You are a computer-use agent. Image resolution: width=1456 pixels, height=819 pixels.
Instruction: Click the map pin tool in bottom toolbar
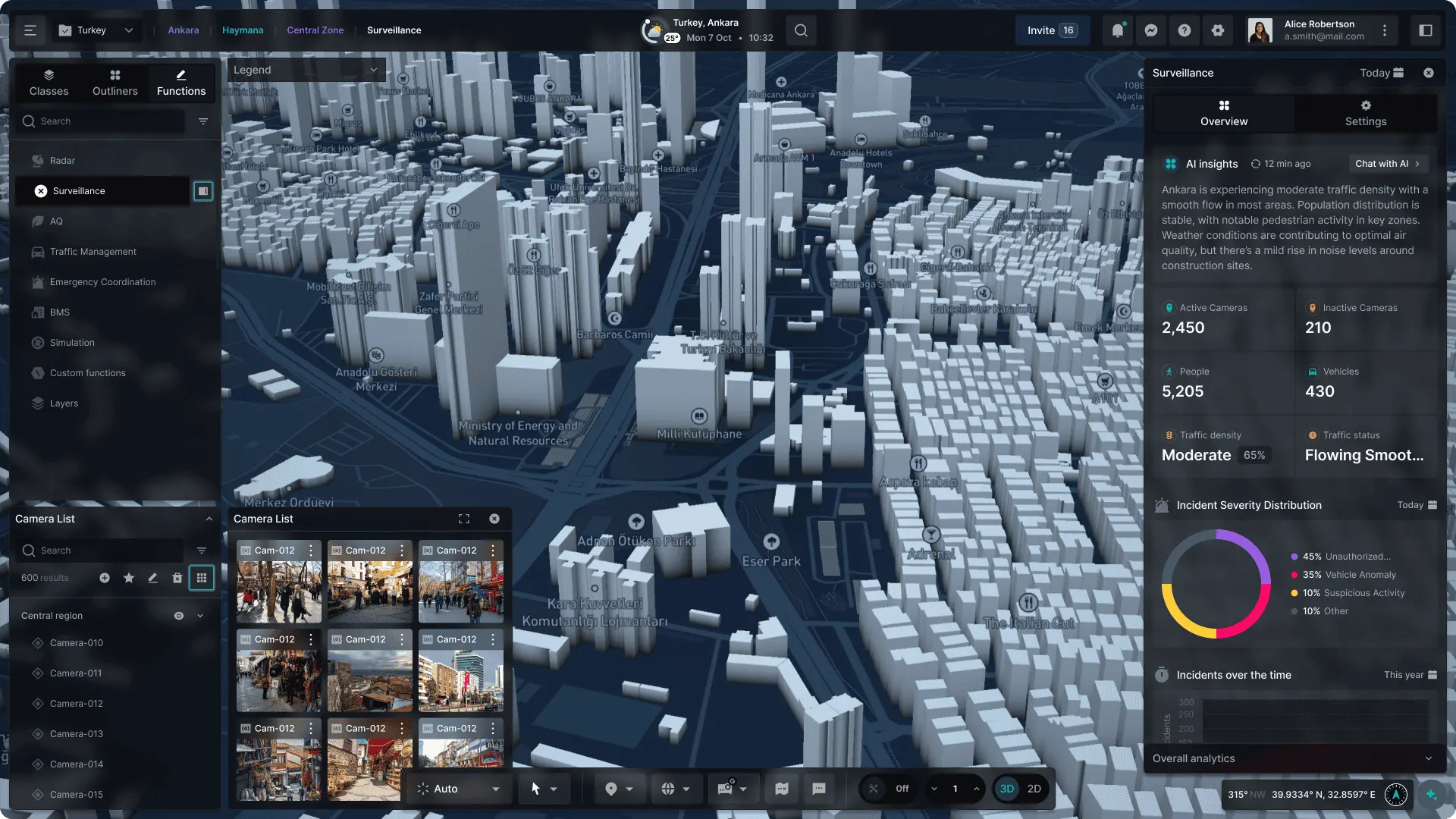pos(611,789)
